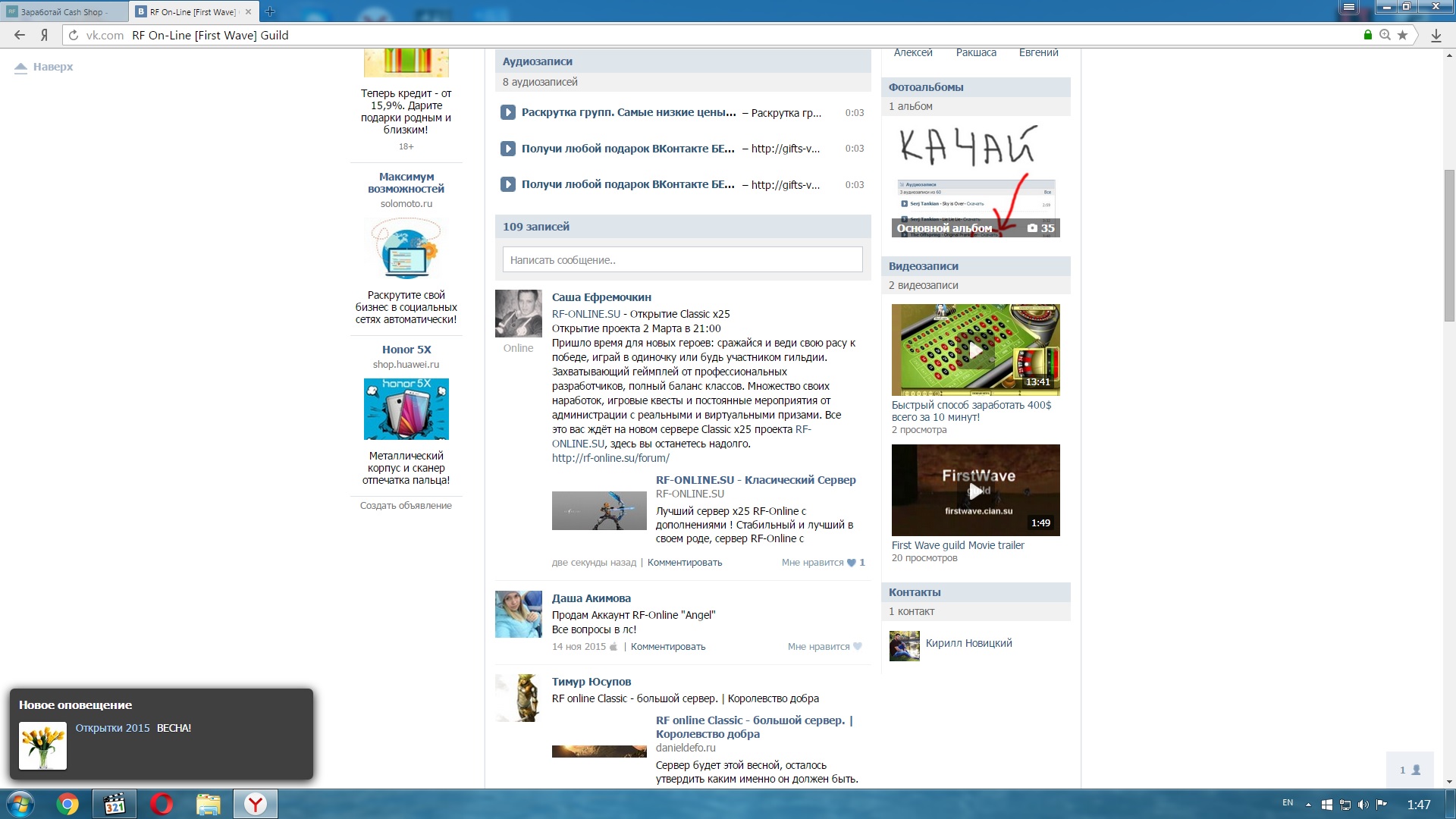Click the archer game preview thumbnail
The height and width of the screenshot is (819, 1456).
(599, 510)
